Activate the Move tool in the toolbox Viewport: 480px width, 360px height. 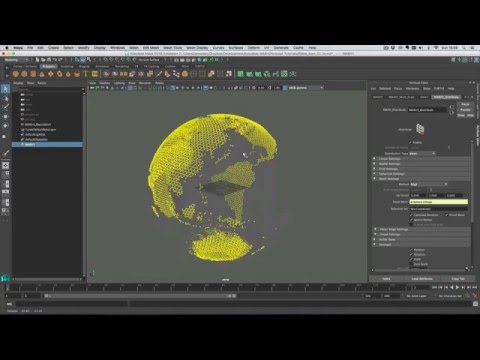[x=5, y=117]
